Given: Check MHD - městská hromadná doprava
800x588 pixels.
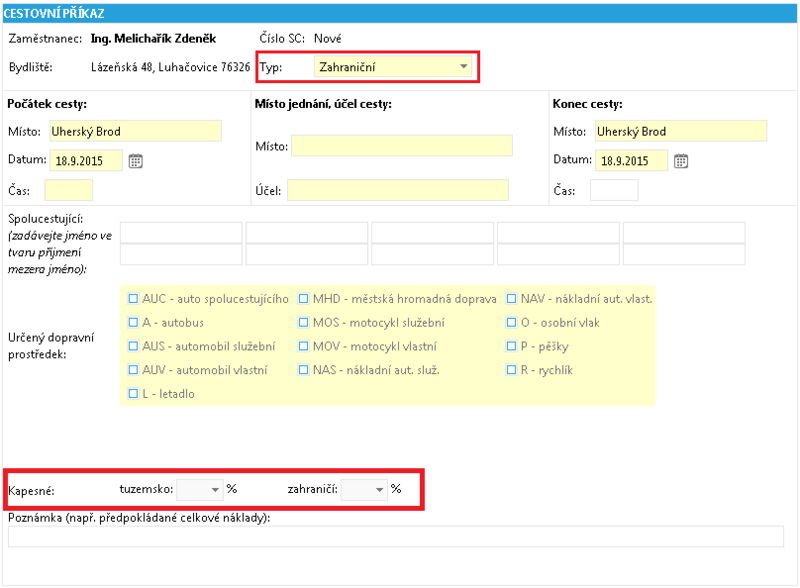Looking at the screenshot, I should [x=304, y=299].
